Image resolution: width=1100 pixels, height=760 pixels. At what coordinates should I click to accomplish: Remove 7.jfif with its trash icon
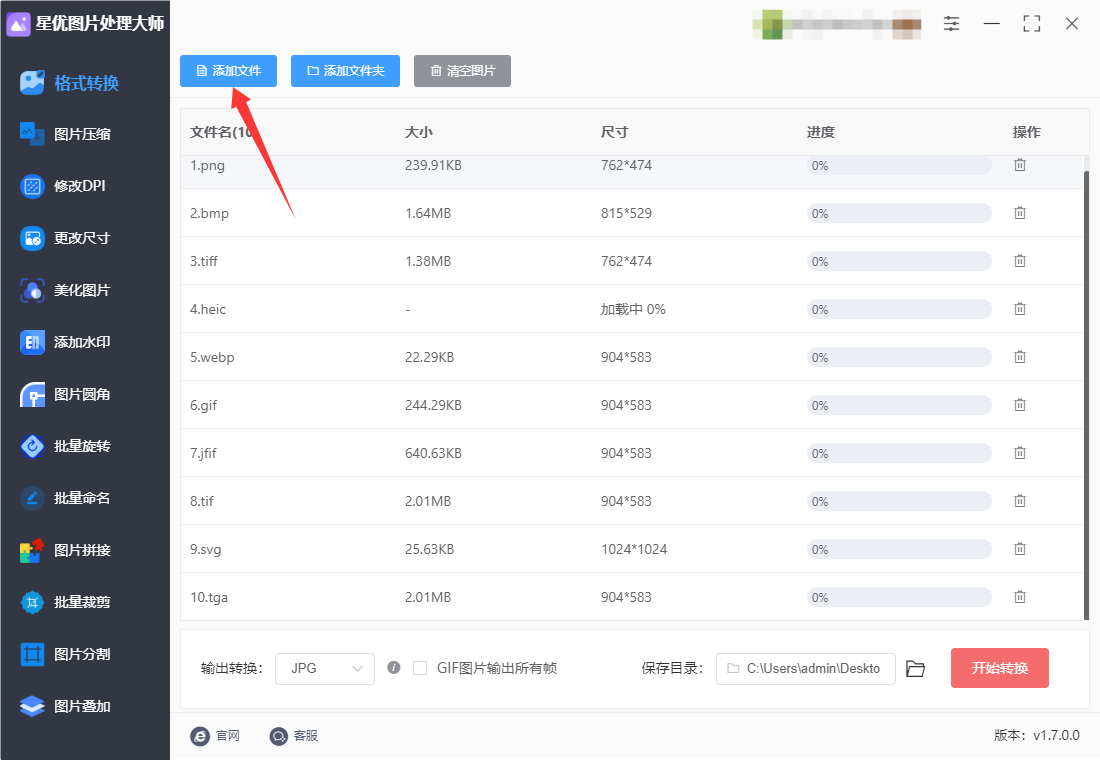click(1020, 453)
